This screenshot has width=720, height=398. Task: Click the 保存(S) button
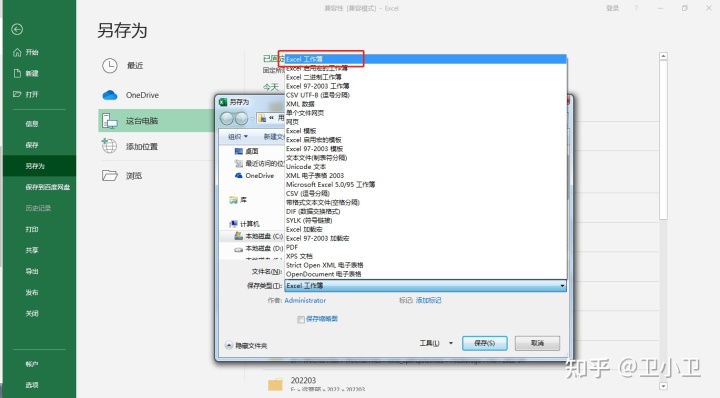pyautogui.click(x=484, y=343)
